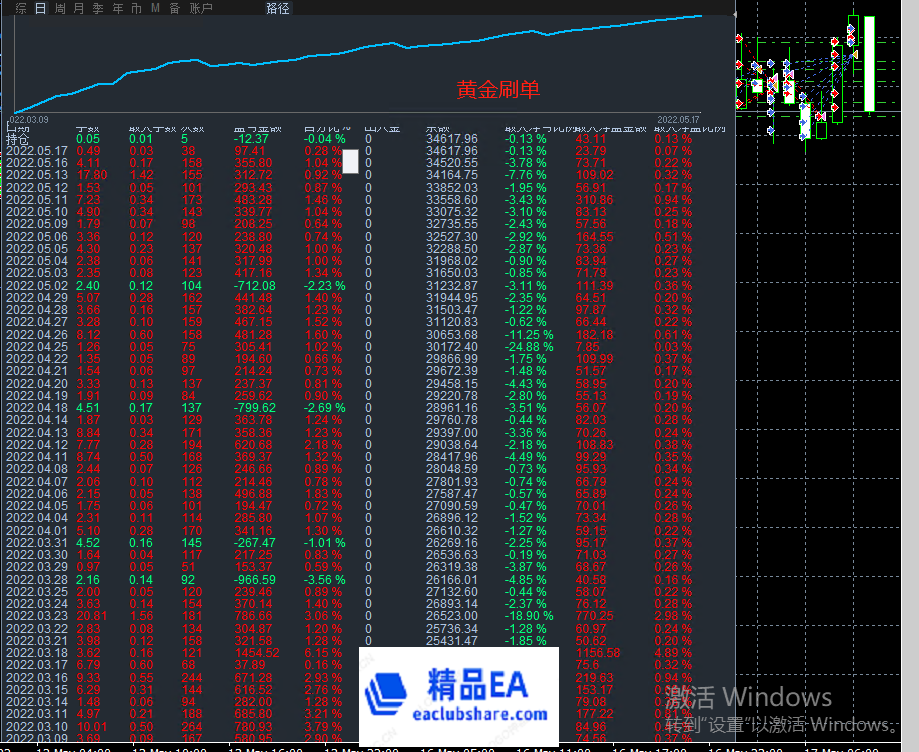
Task: Click the 路径 path button
Action: [x=278, y=8]
